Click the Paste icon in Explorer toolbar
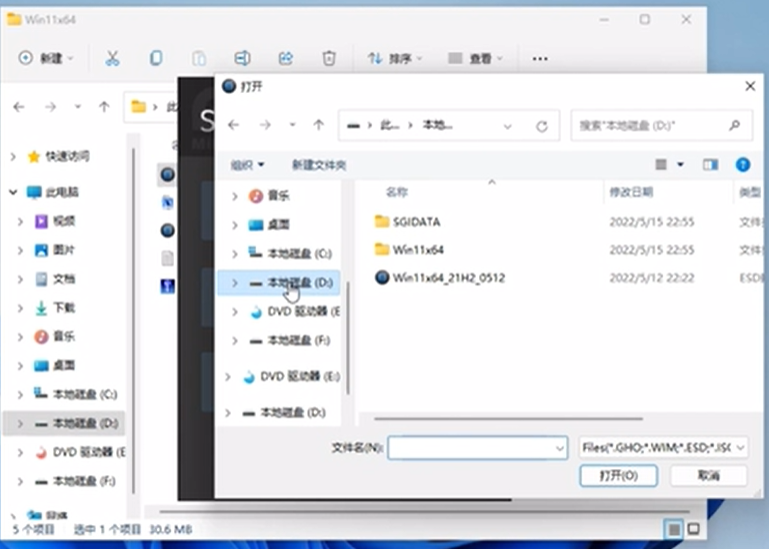Image resolution: width=769 pixels, height=549 pixels. pyautogui.click(x=199, y=58)
